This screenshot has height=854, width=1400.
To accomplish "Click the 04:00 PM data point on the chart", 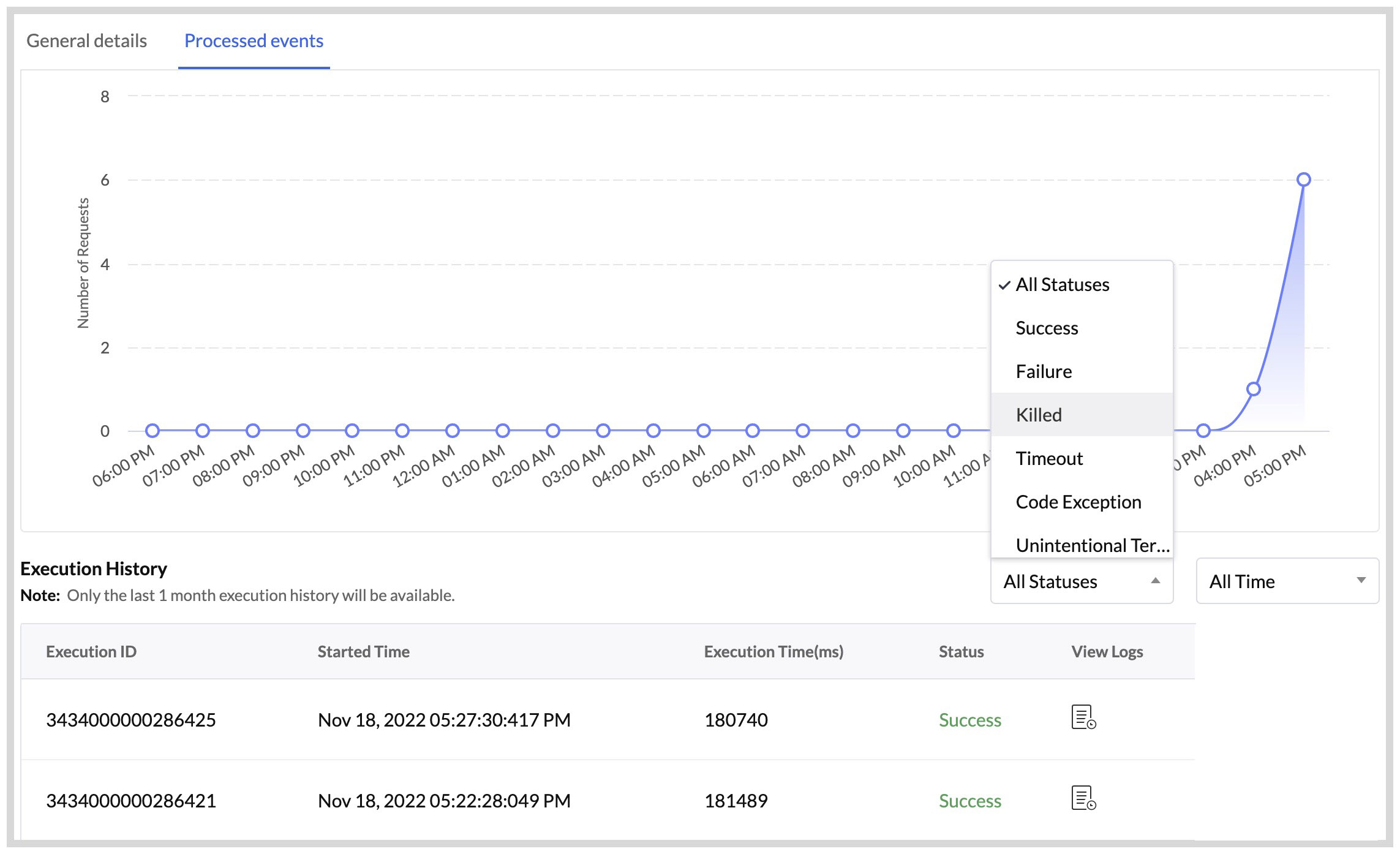I will point(1253,388).
